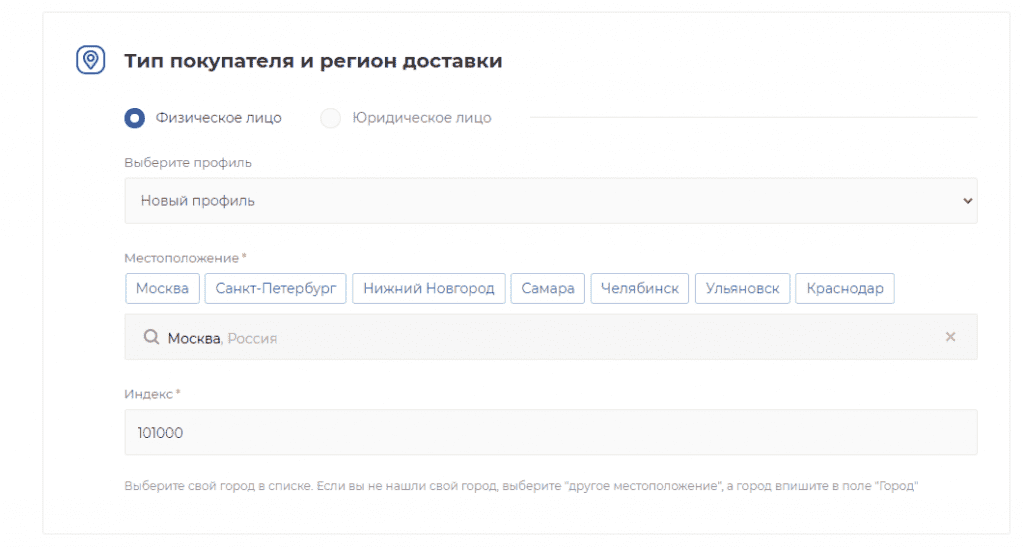Select the Юридическое лицо radio button
Viewport: 1024px width, 547px height.
pyautogui.click(x=331, y=118)
